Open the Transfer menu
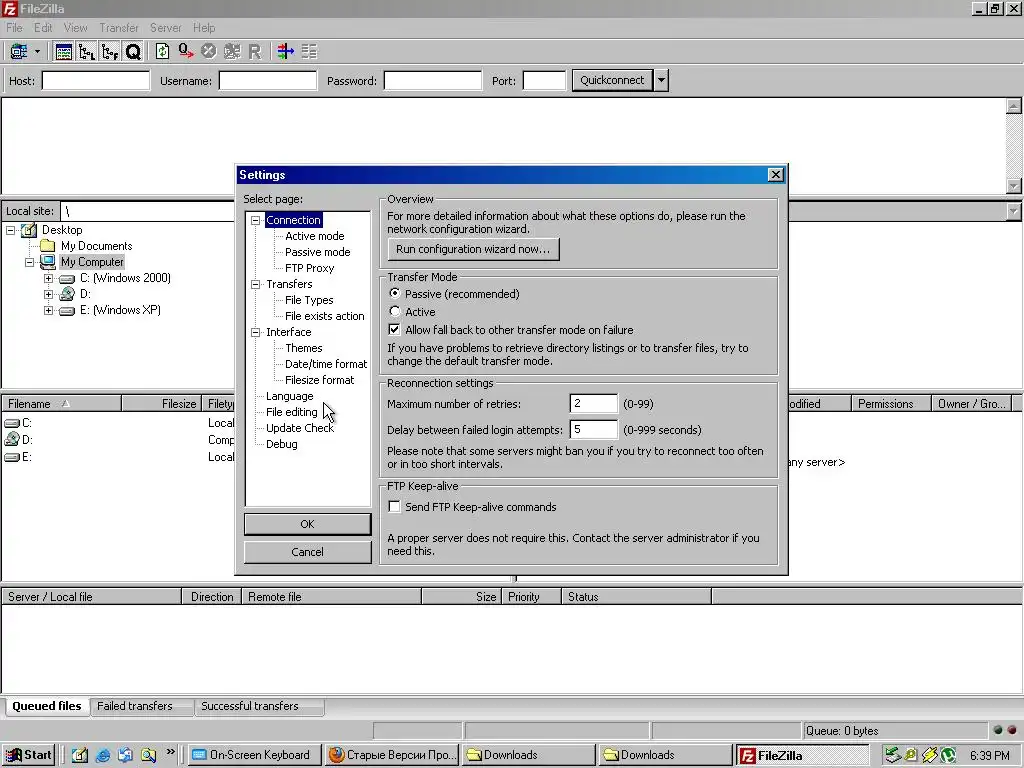The height and width of the screenshot is (768, 1024). [x=119, y=28]
